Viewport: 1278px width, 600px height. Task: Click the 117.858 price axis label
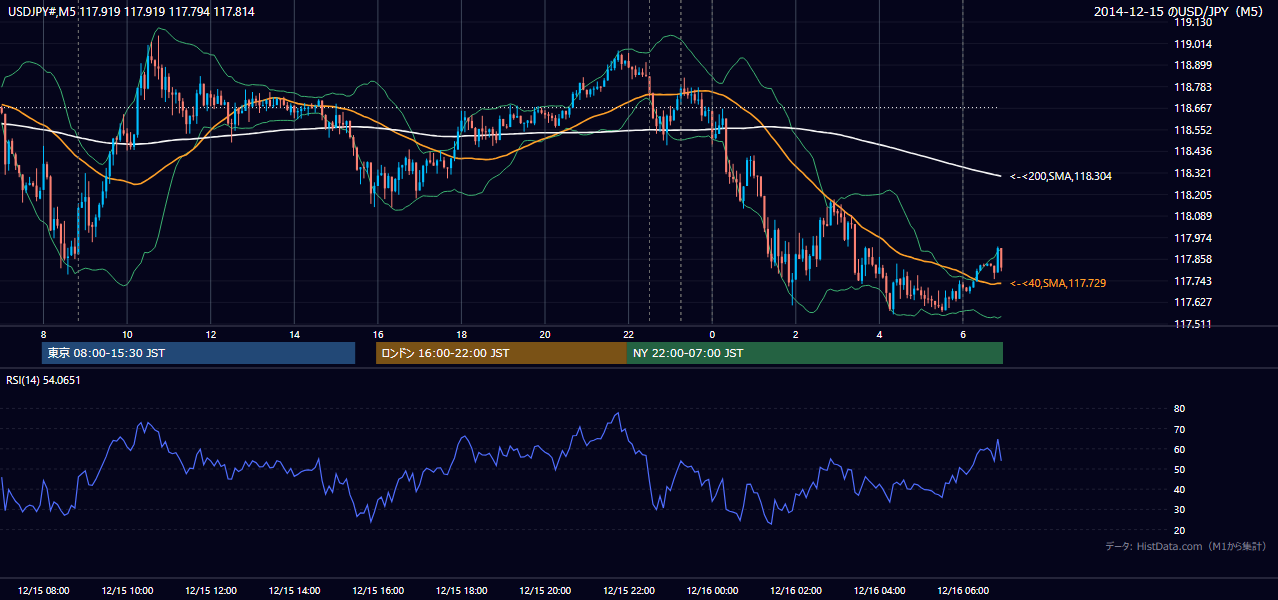click(1192, 259)
